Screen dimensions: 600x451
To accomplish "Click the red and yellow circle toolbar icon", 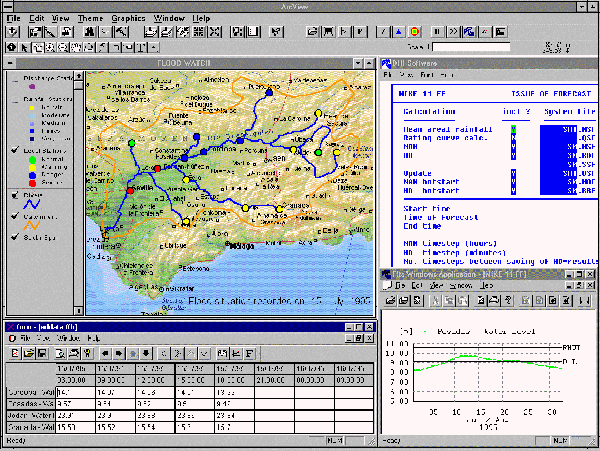I will coord(415,32).
